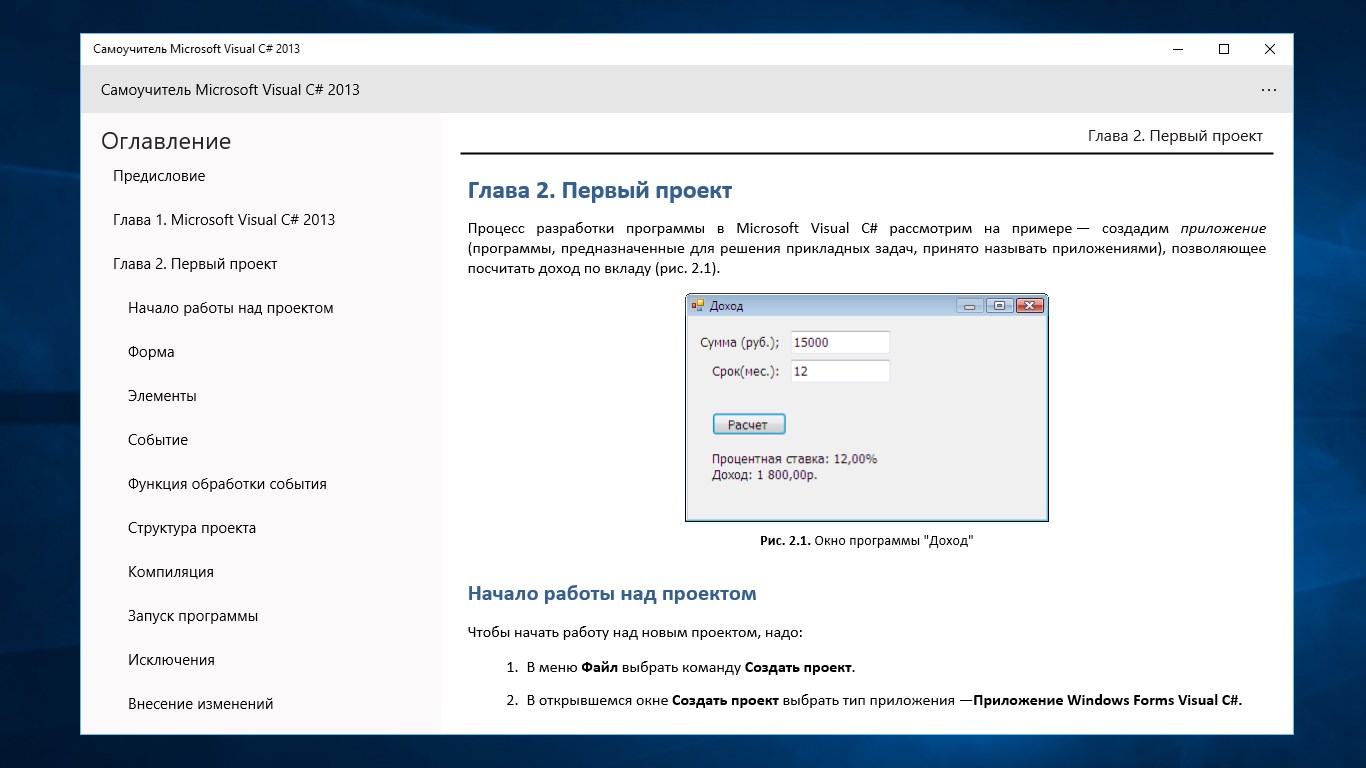Minimize the Самоучитель window
The image size is (1366, 768).
coord(1177,49)
